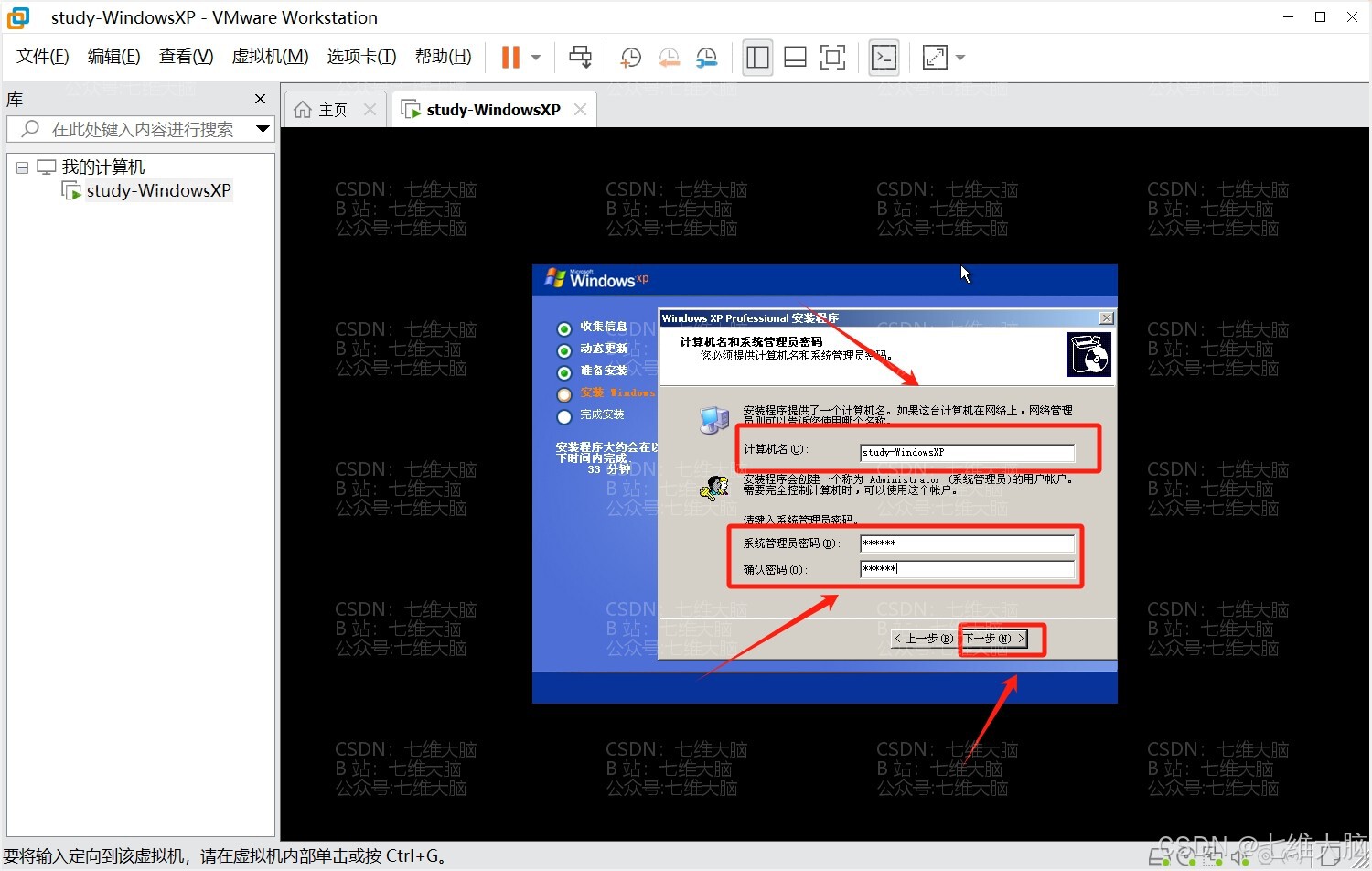Click the 下一步(N) button in setup
Viewport: 1372px width, 871px height.
993,639
